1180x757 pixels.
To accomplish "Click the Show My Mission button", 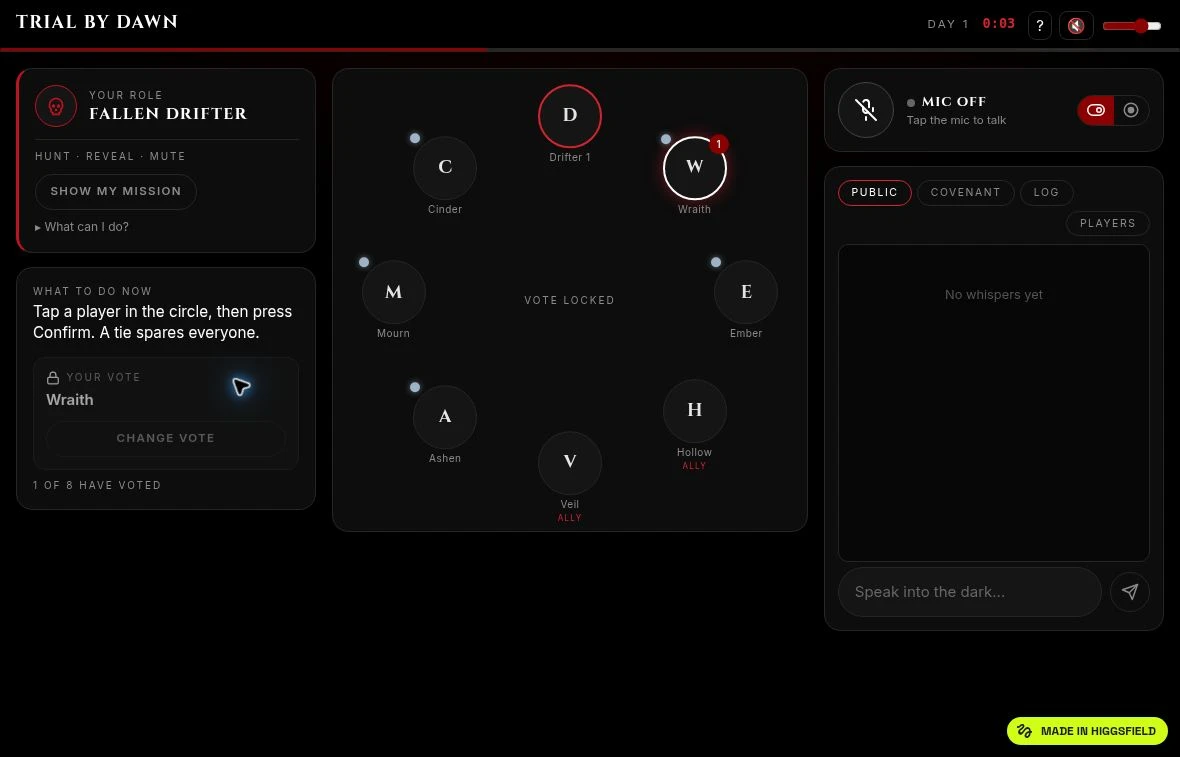I will (x=116, y=191).
